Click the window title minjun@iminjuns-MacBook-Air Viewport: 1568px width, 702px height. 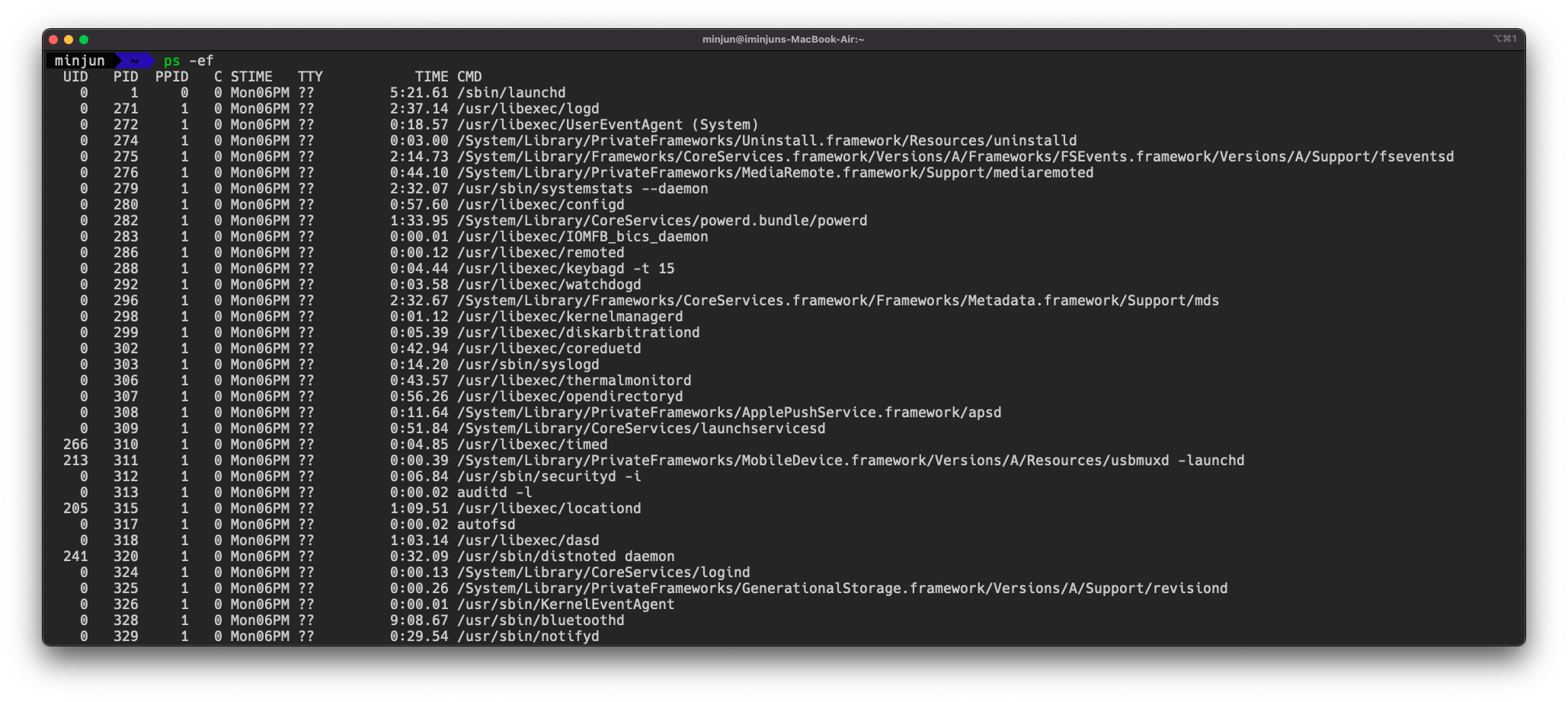(x=782, y=40)
